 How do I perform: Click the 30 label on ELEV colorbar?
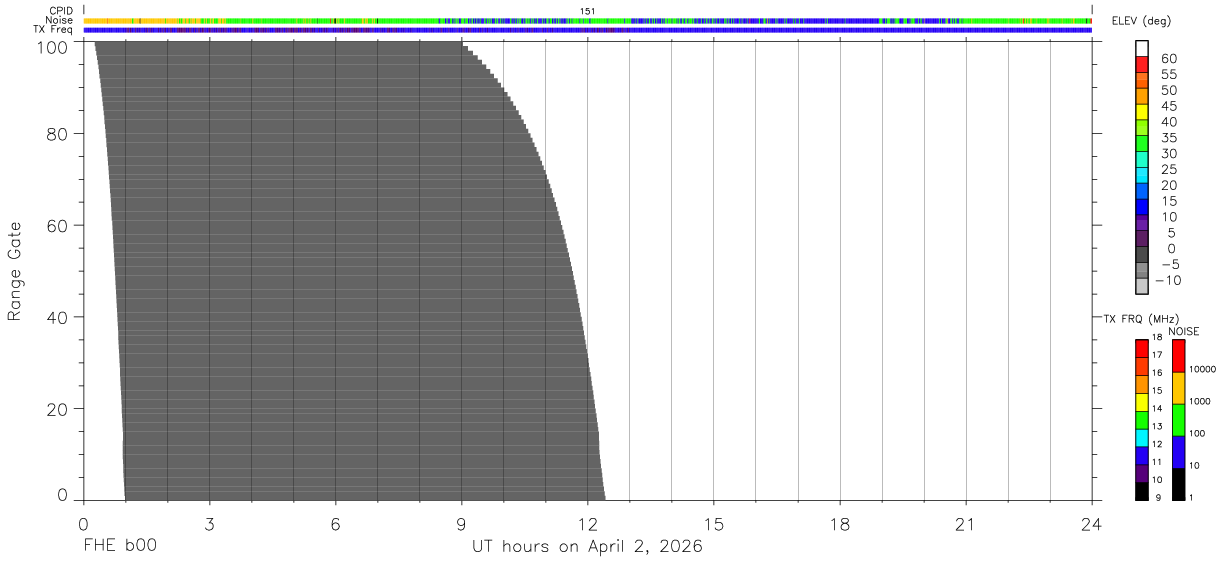(x=1168, y=154)
